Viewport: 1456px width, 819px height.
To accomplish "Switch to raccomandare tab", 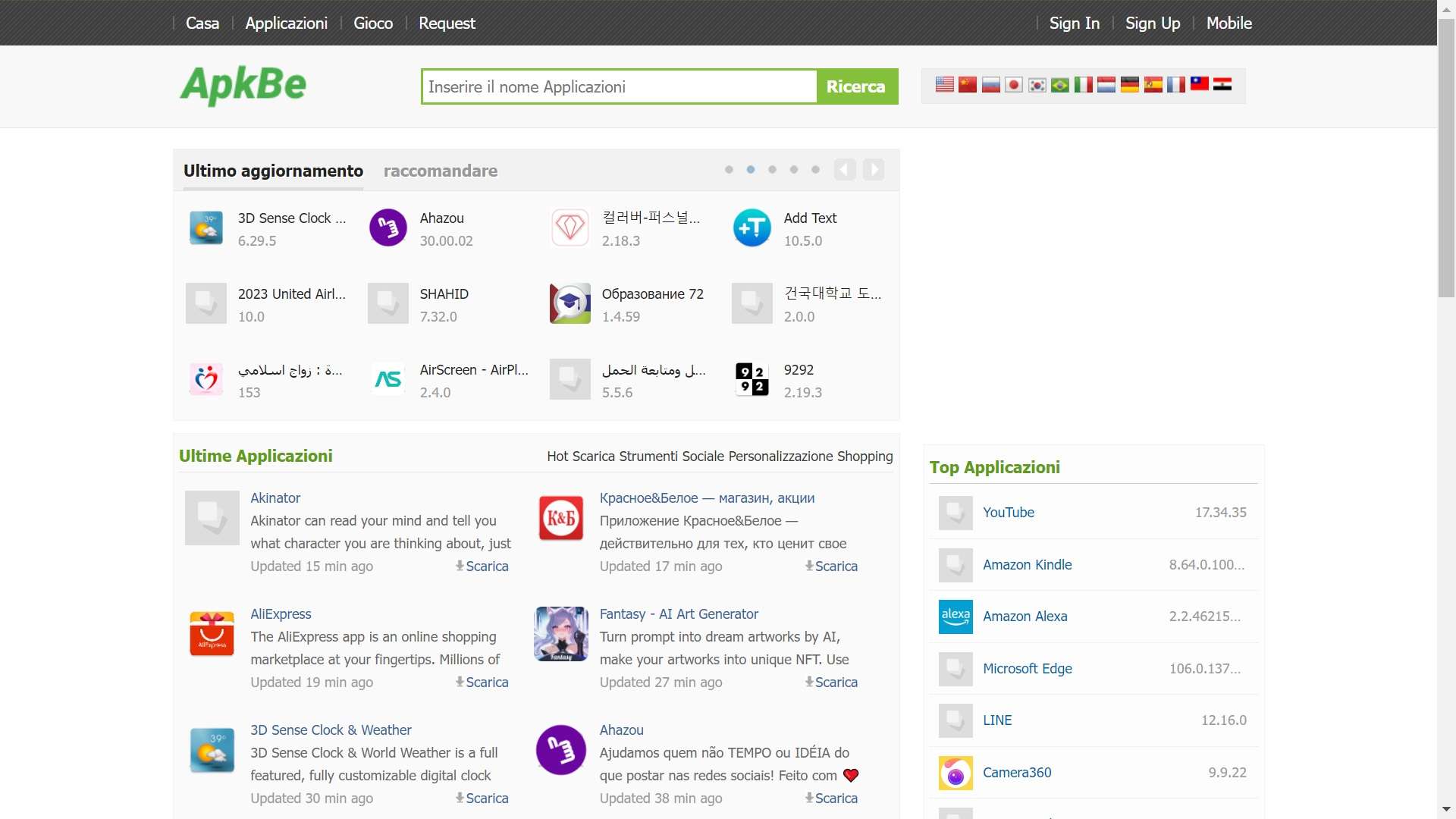I will (x=441, y=171).
